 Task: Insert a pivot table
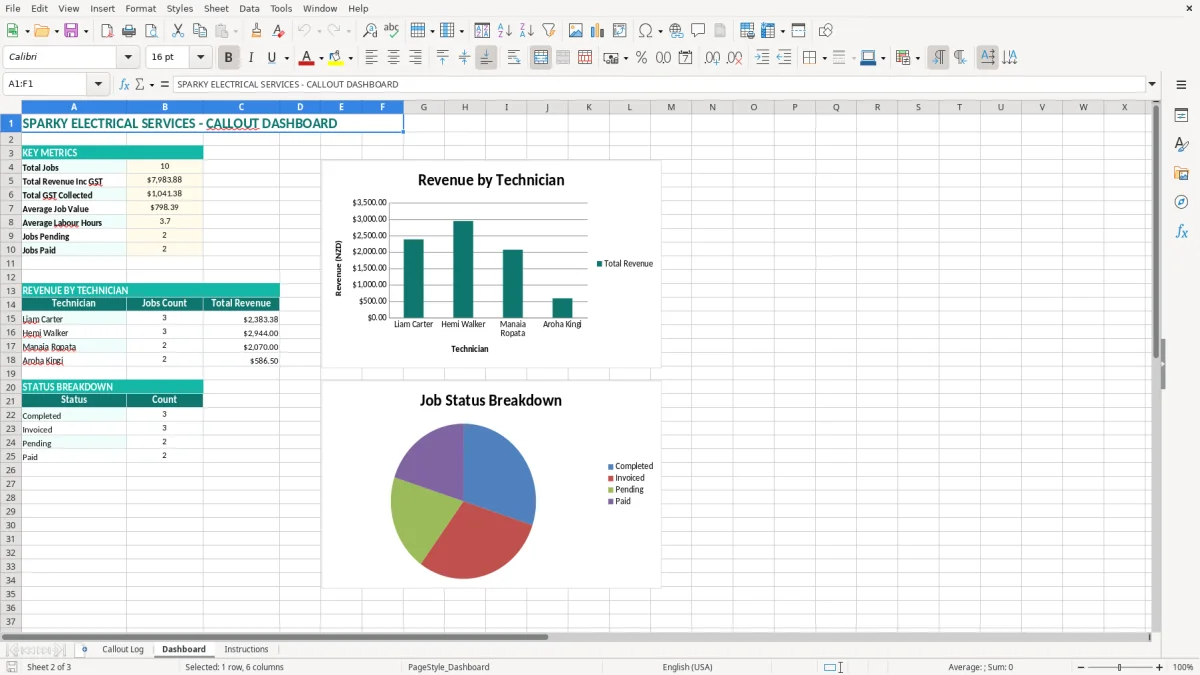620,31
